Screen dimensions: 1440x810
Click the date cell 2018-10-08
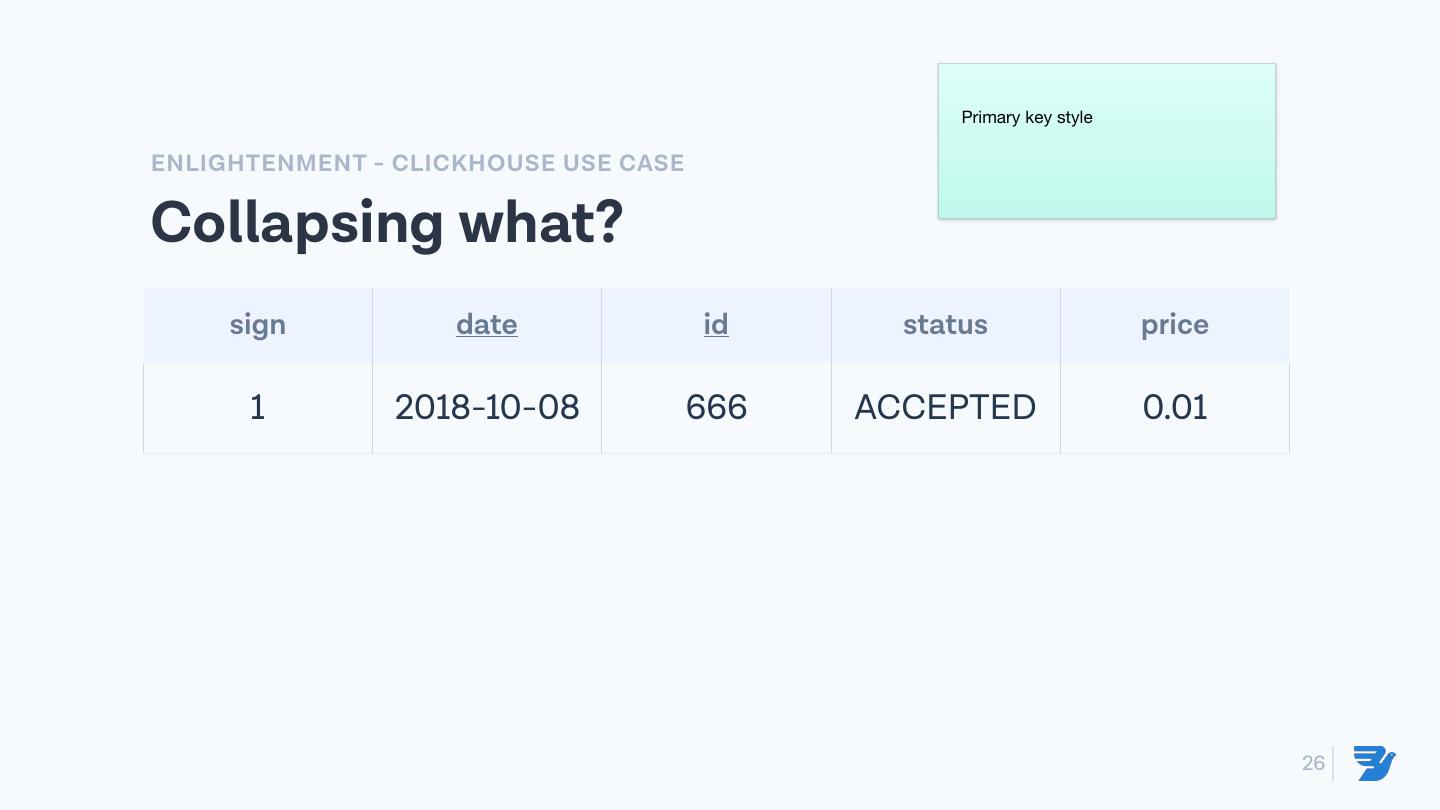[486, 407]
